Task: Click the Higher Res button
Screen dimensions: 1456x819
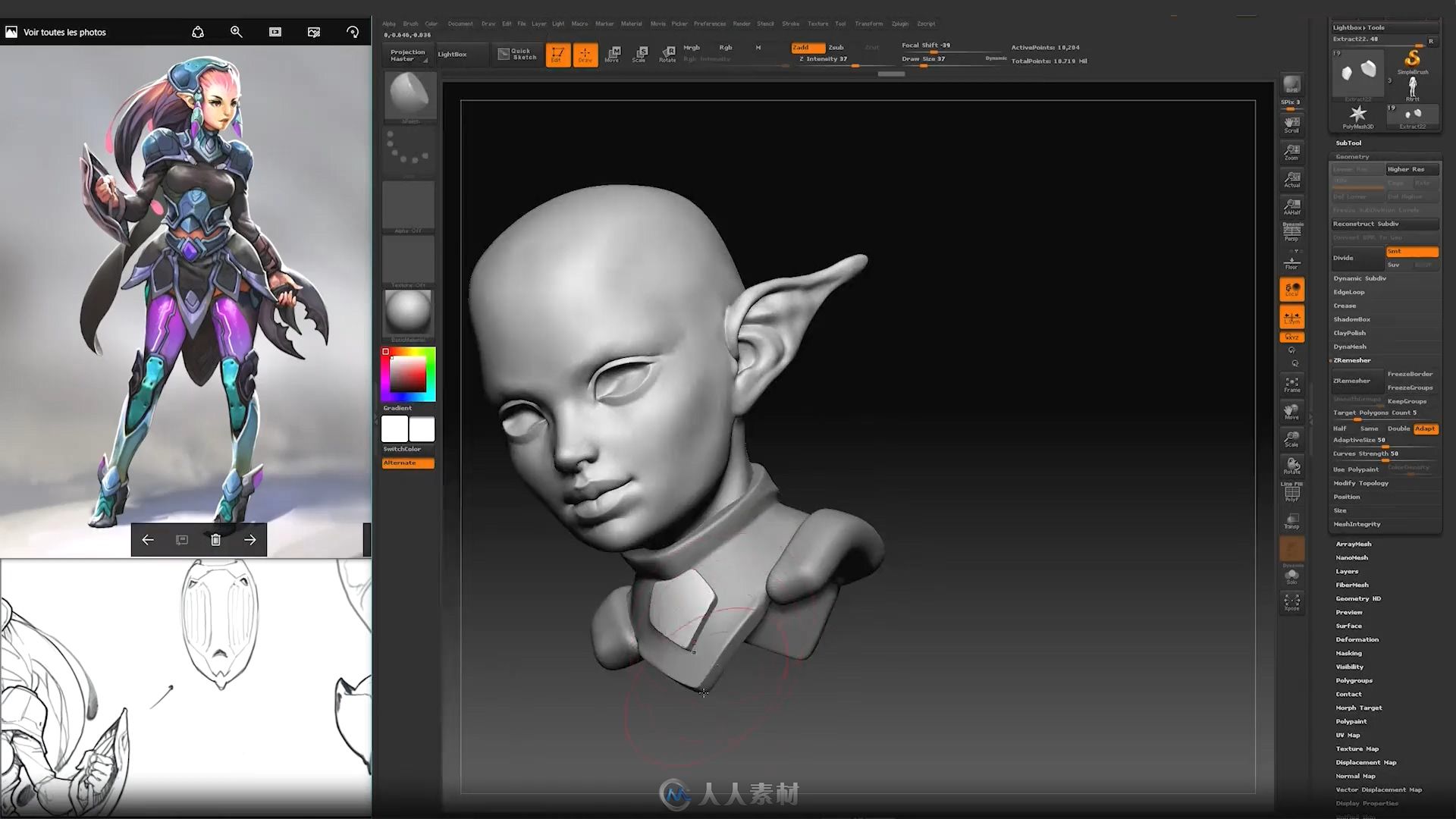Action: coord(1412,169)
